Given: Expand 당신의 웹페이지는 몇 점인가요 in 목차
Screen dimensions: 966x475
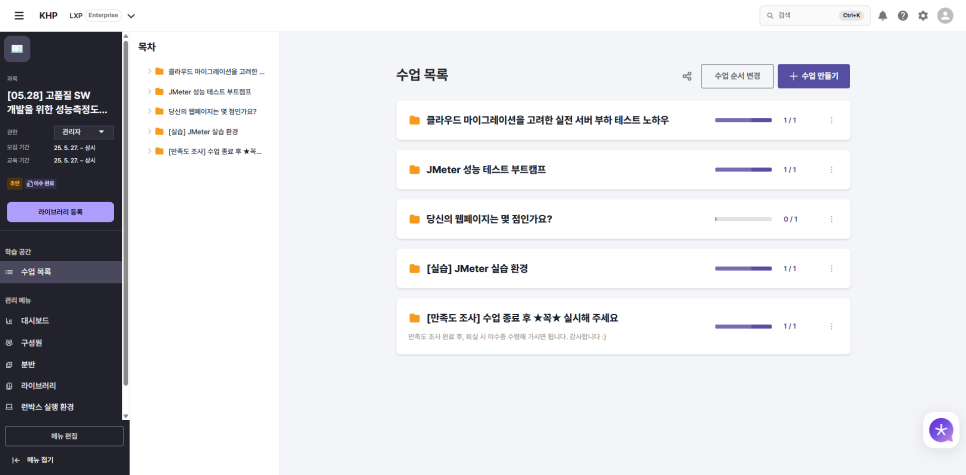Looking at the screenshot, I should pyautogui.click(x=149, y=111).
